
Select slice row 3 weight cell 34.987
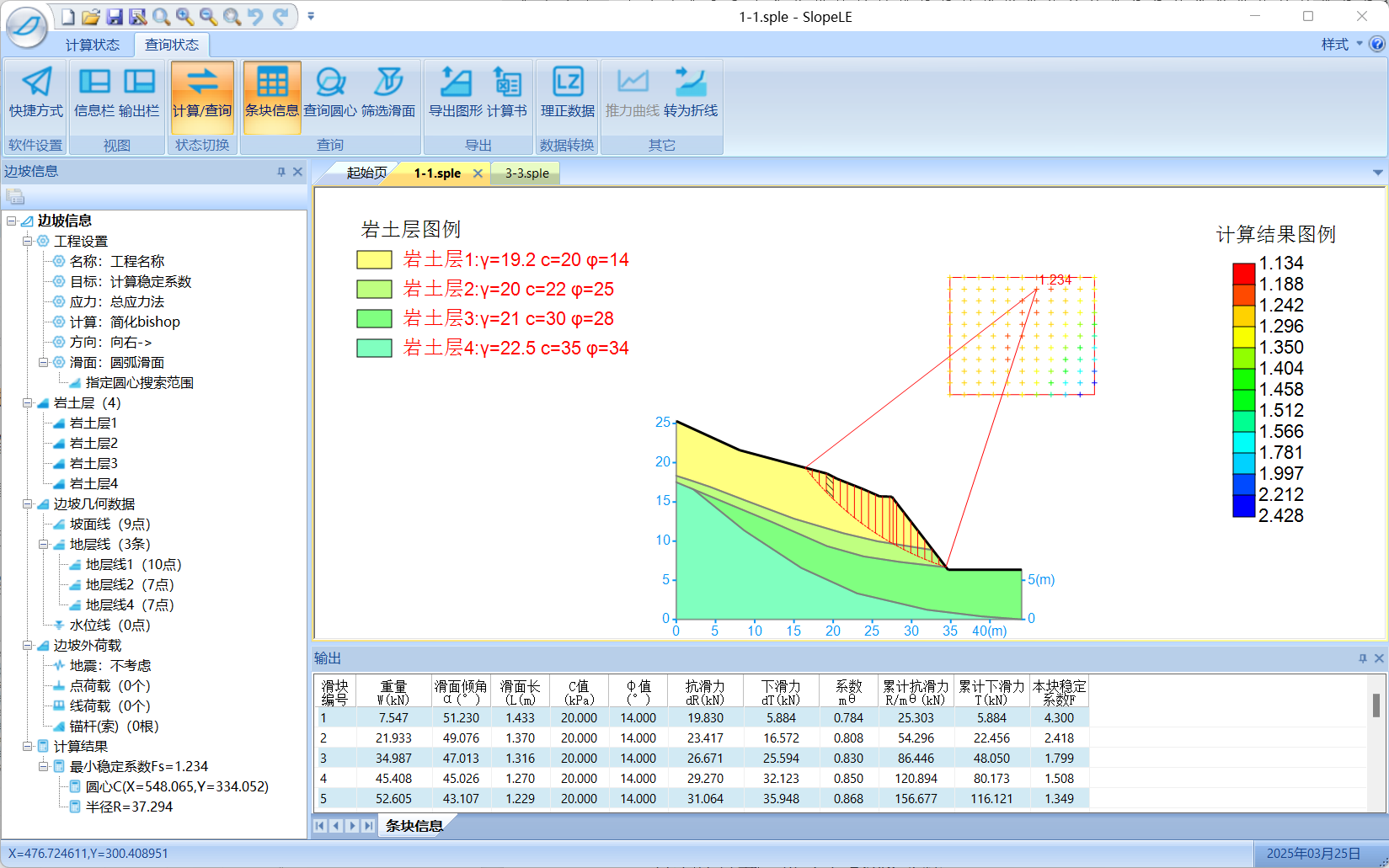[x=393, y=758]
